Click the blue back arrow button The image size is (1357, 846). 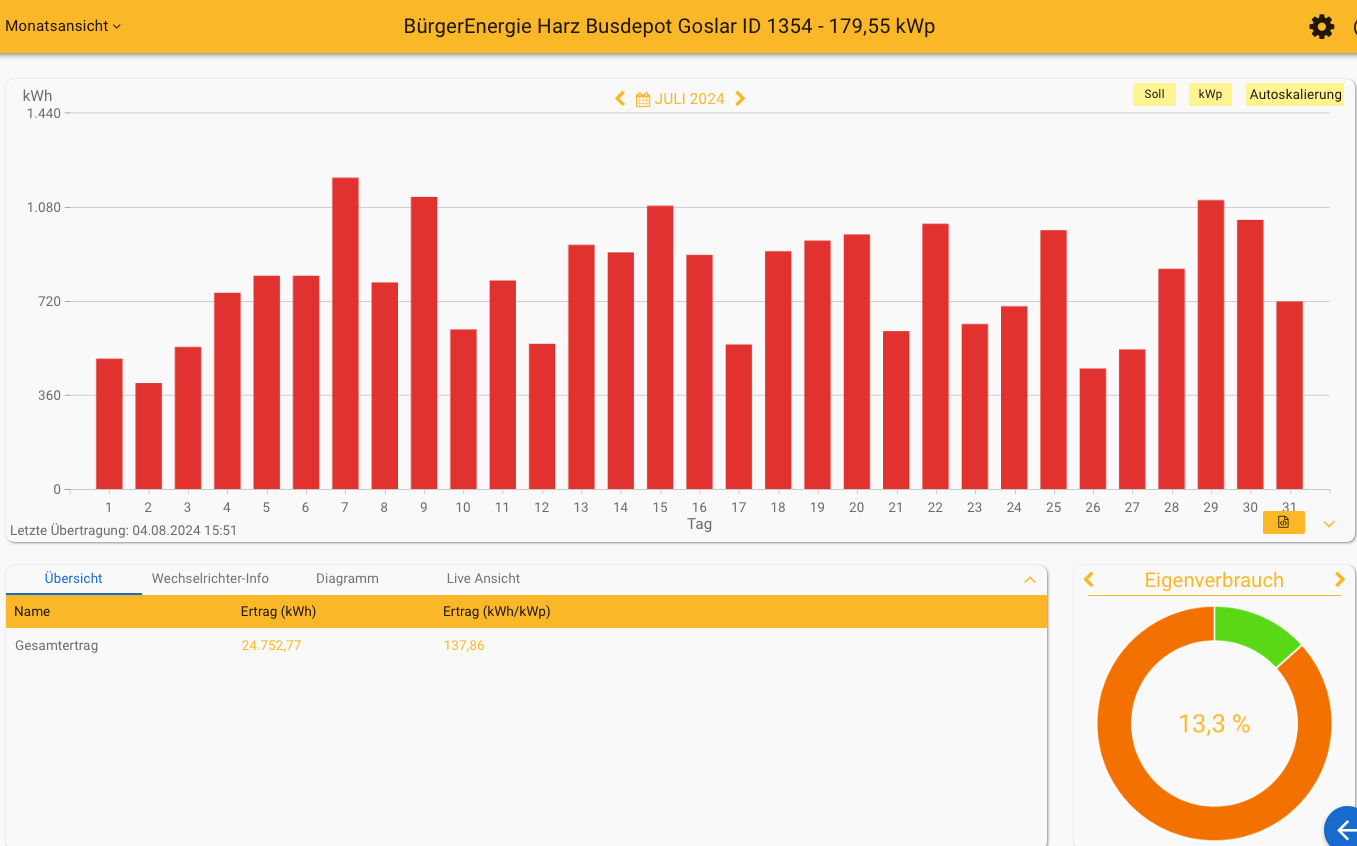point(1343,829)
